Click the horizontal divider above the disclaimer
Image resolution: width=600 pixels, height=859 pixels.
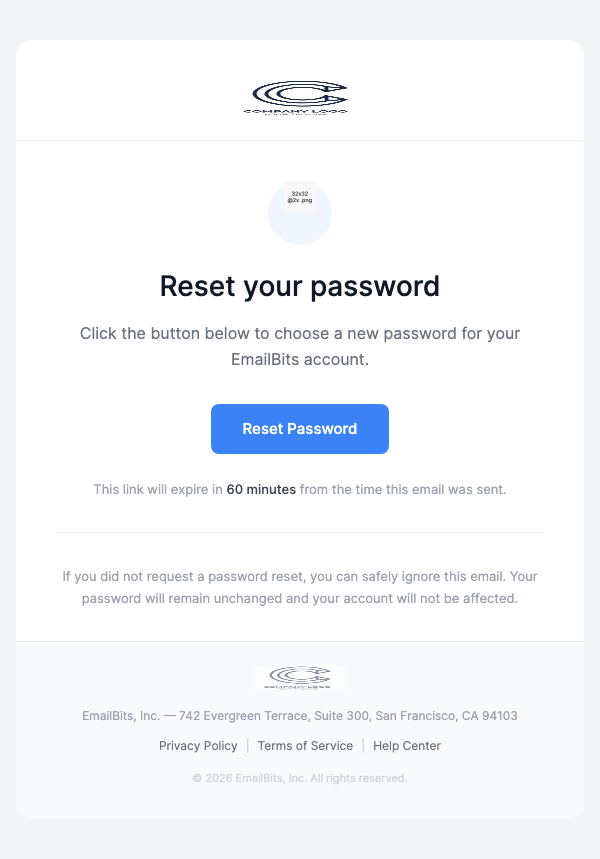pyautogui.click(x=299, y=533)
